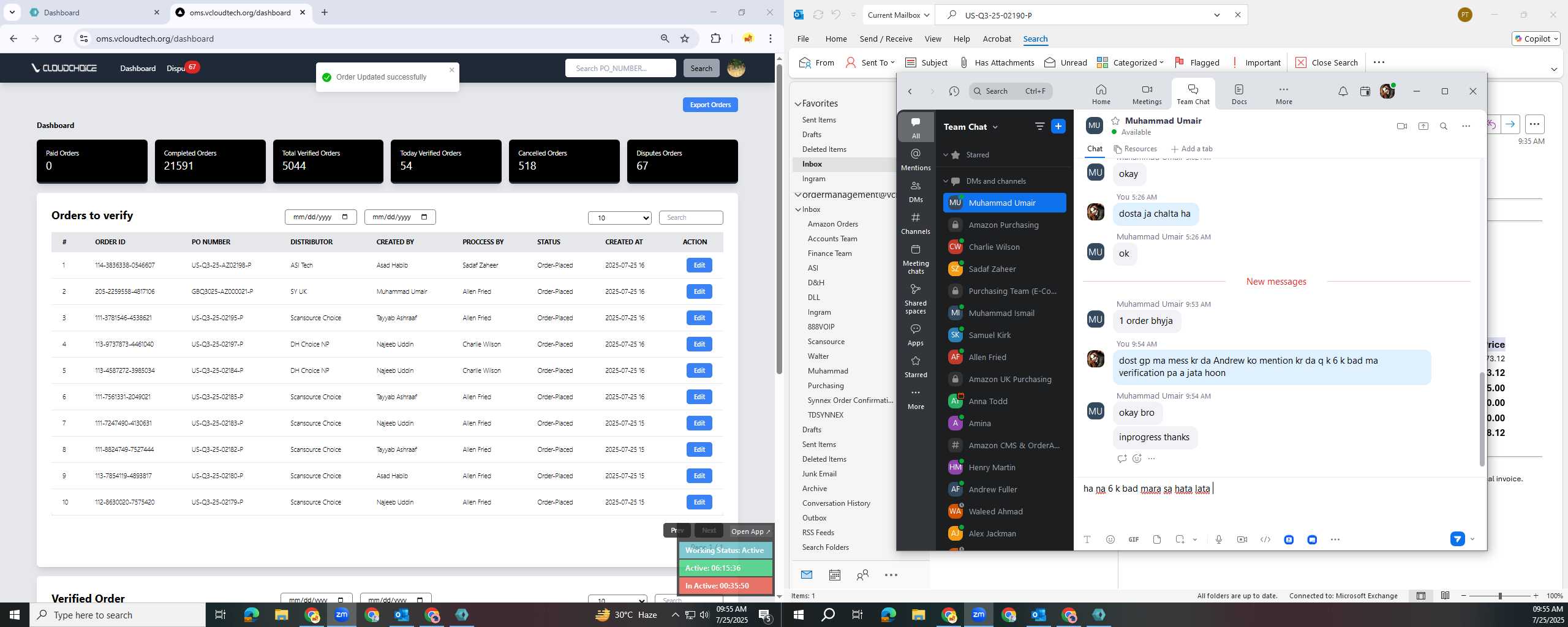Filter Outlook search by Unread

1066,62
